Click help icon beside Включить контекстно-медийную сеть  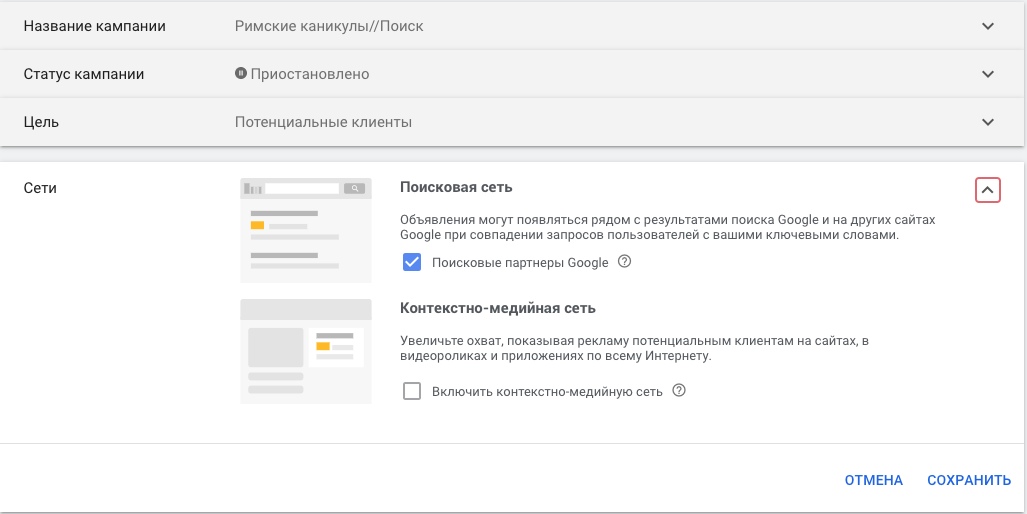pos(679,391)
